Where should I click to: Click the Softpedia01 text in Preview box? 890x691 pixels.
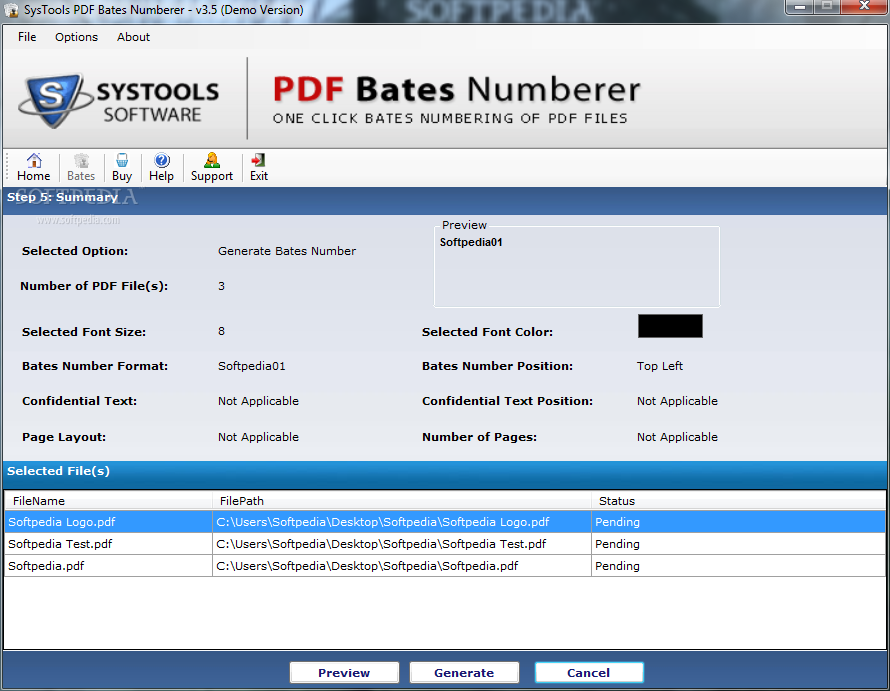(x=471, y=242)
